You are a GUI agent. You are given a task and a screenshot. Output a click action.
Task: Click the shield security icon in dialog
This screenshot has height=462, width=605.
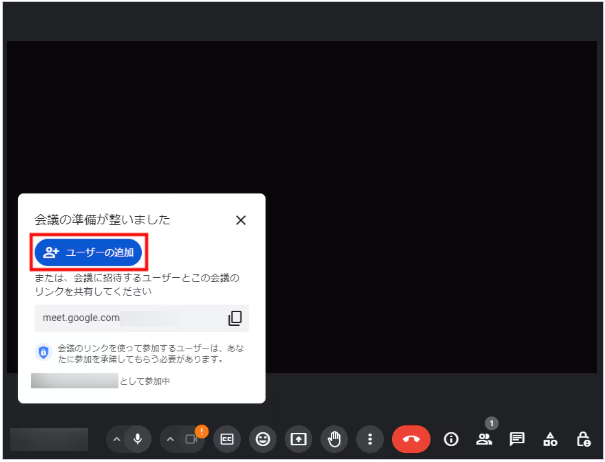tap(43, 352)
